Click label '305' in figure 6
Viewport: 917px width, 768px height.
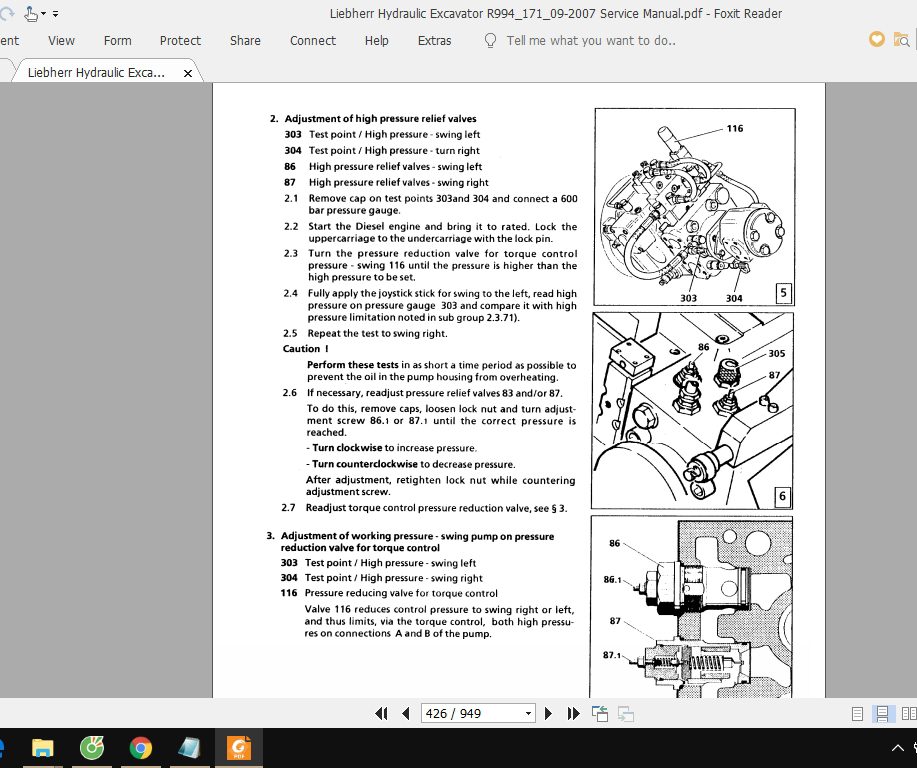point(777,353)
